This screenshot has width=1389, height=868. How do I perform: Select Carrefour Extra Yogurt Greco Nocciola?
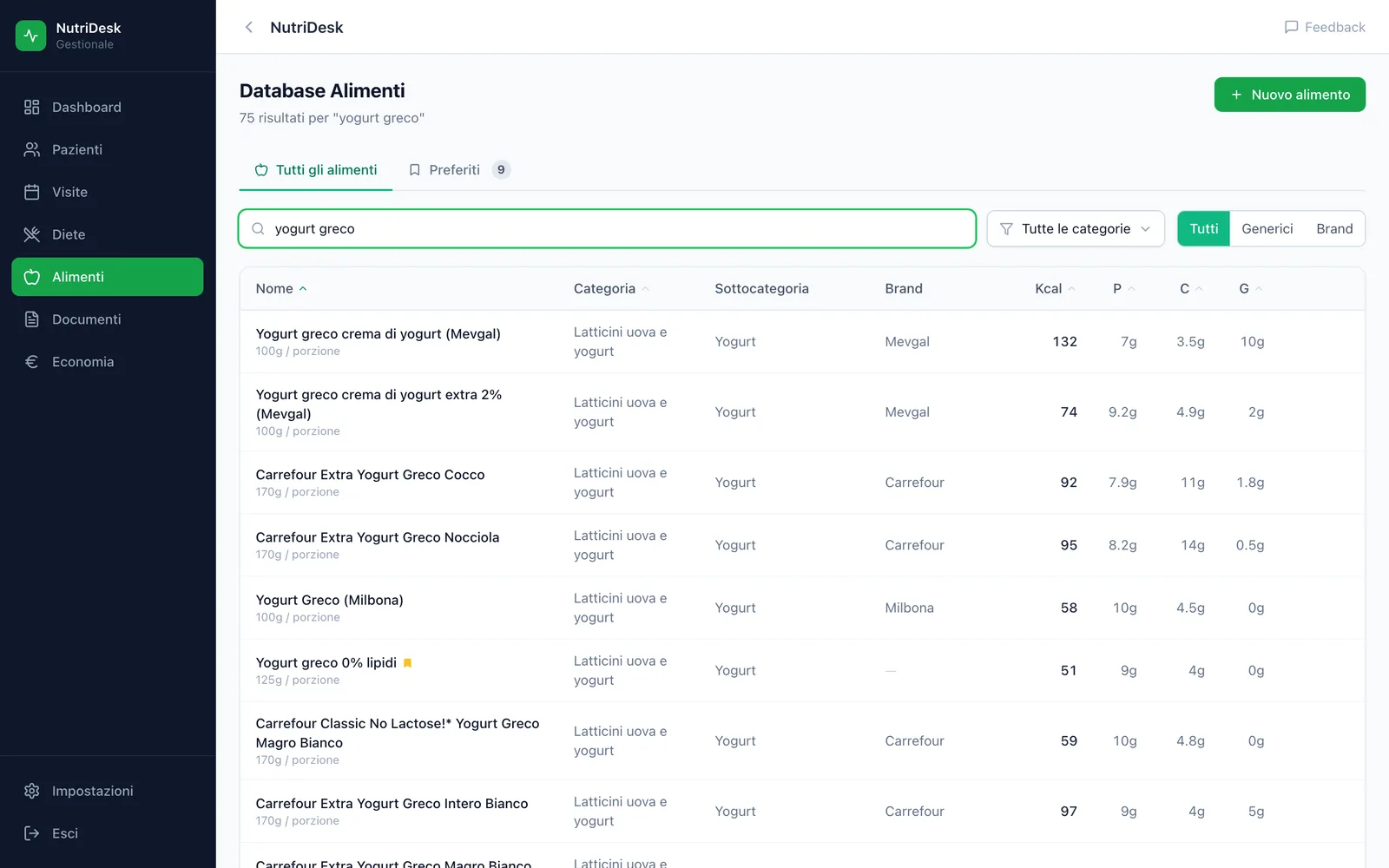(801, 545)
